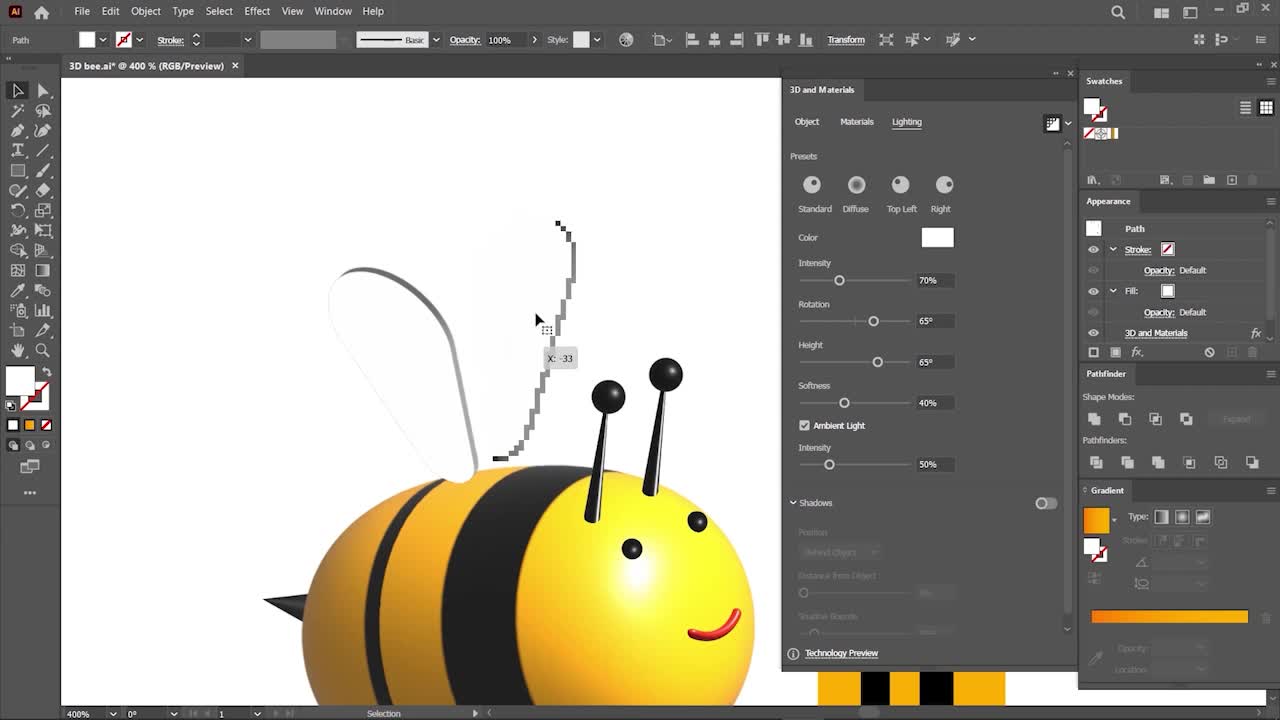Viewport: 1280px width, 720px height.
Task: Select the Free Transform tool
Action: (x=43, y=231)
